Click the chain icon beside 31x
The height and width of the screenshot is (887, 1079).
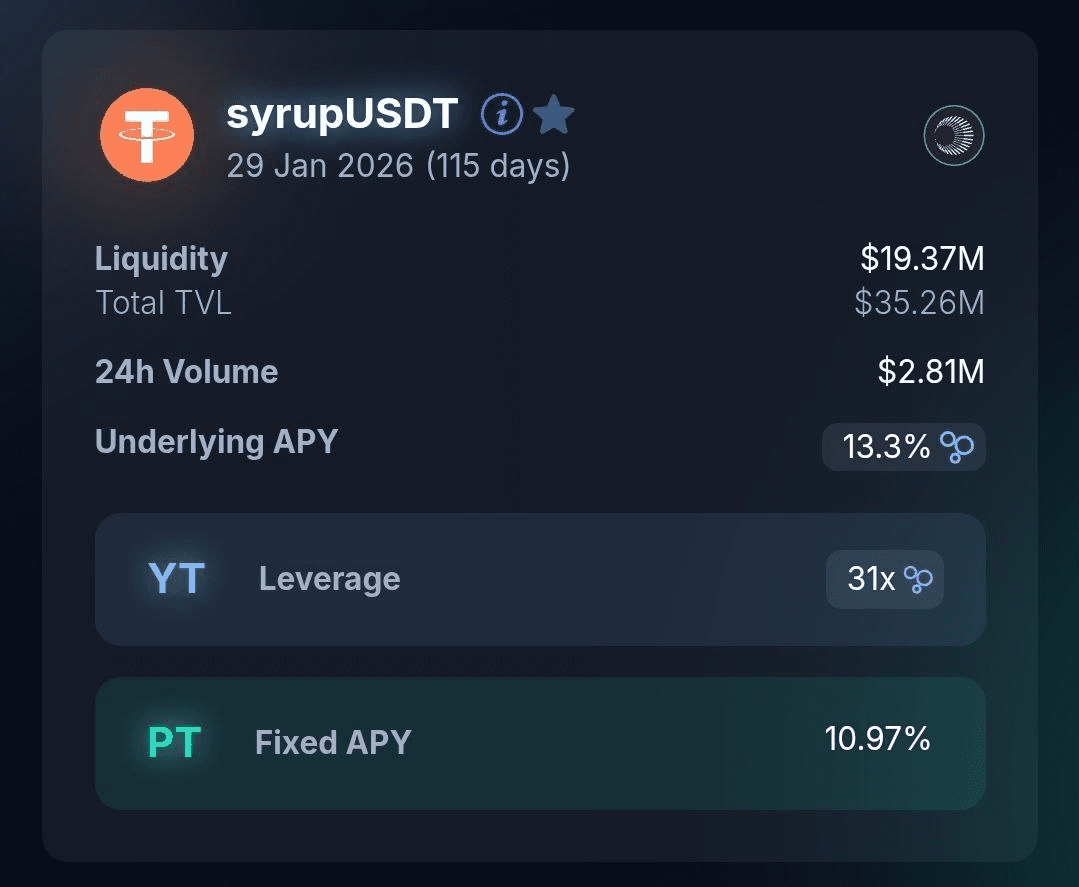point(918,579)
